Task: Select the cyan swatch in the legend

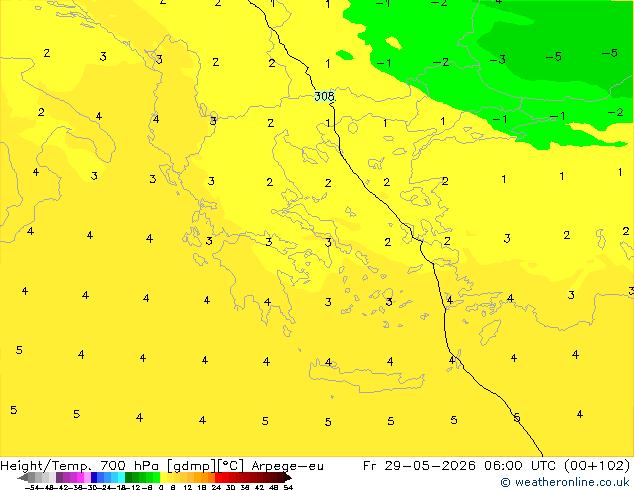Action: click(121, 477)
